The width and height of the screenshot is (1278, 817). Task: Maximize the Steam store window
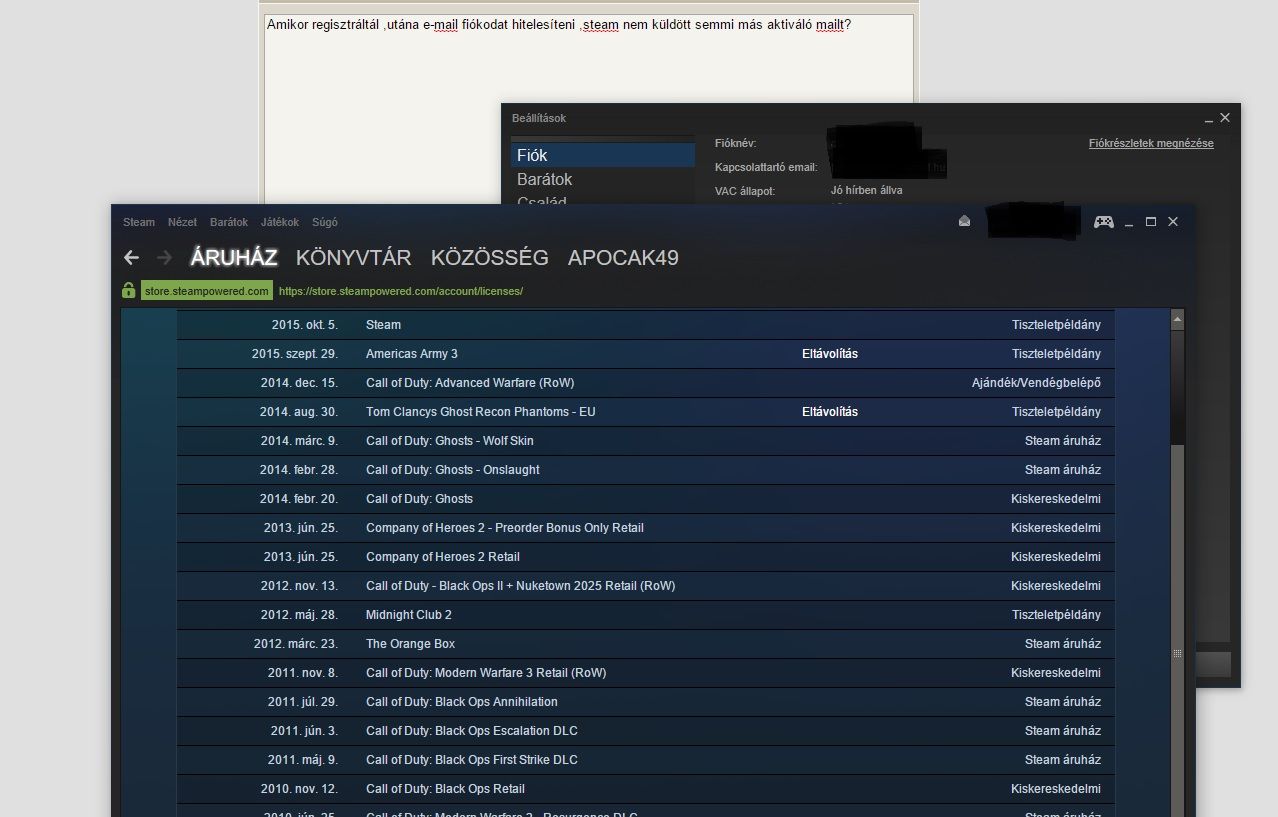point(1151,222)
